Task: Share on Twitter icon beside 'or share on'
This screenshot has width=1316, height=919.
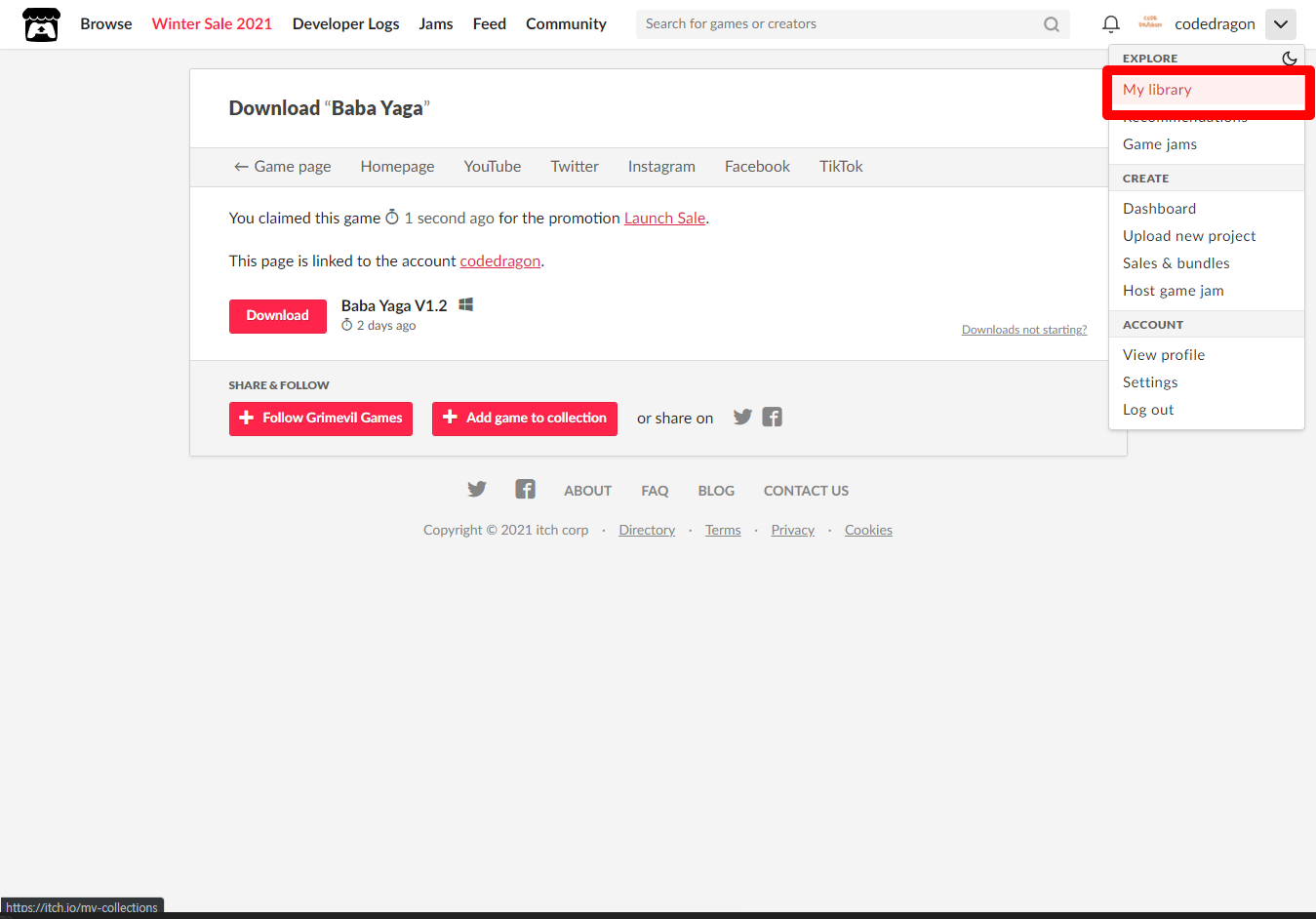Action: [742, 418]
